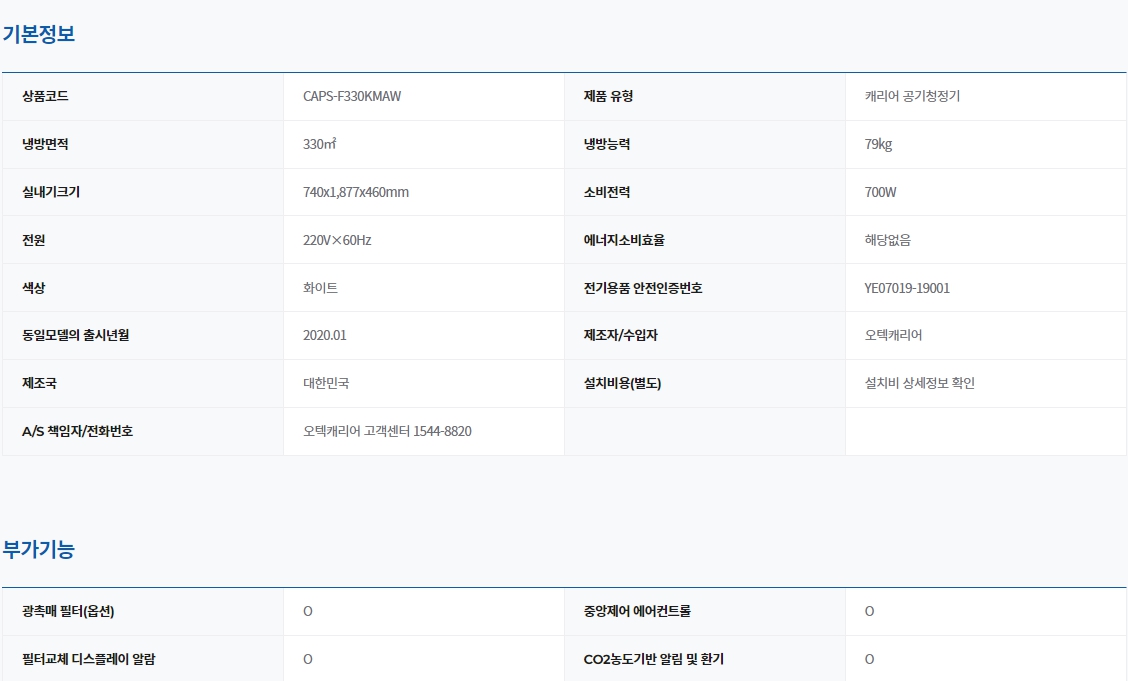Screen dimensions: 1128x681
Task: Click the 대한민국 country of manufacture value
Action: (326, 383)
